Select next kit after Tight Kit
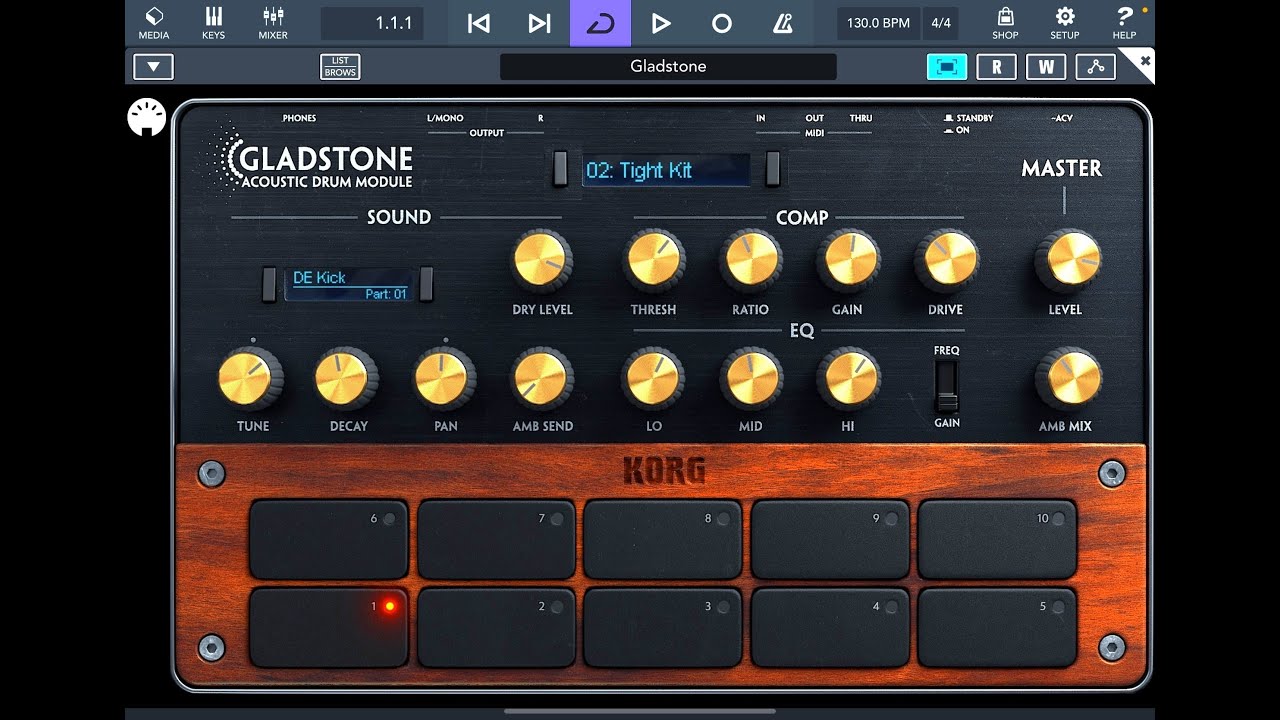This screenshot has height=720, width=1280. pos(773,169)
